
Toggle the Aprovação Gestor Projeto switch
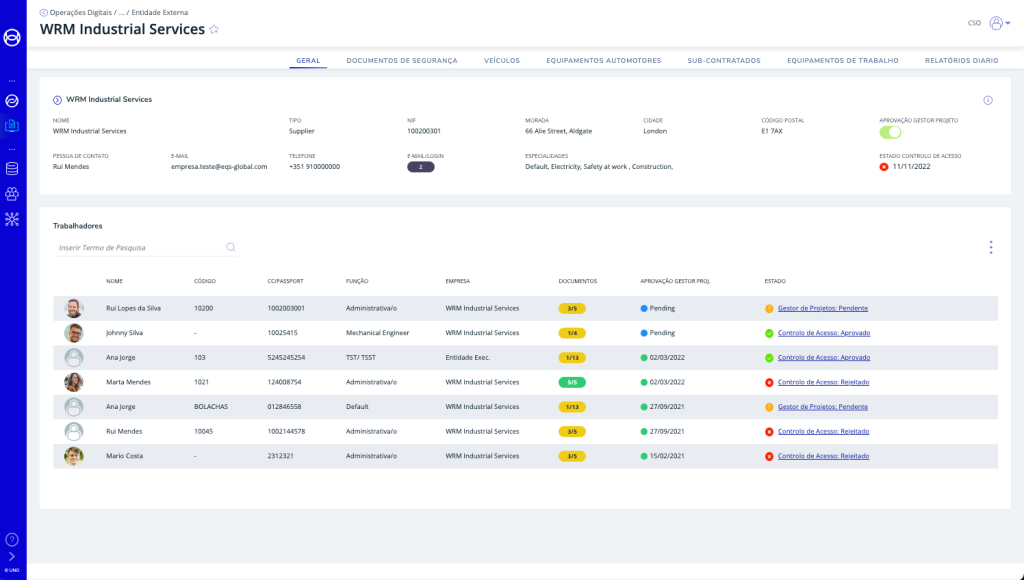(x=890, y=132)
